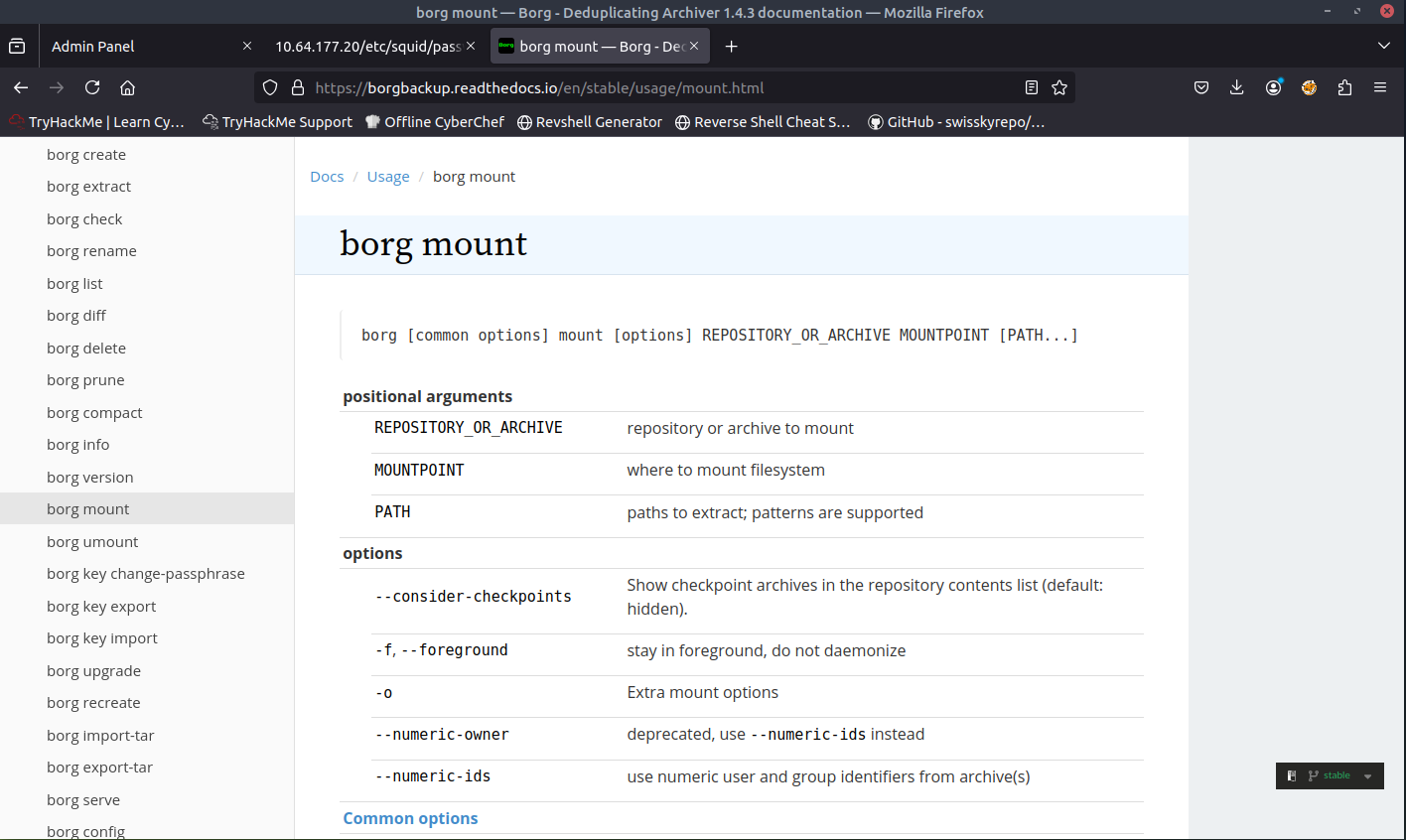Open a new browser tab
This screenshot has height=840, width=1406.
[x=732, y=47]
